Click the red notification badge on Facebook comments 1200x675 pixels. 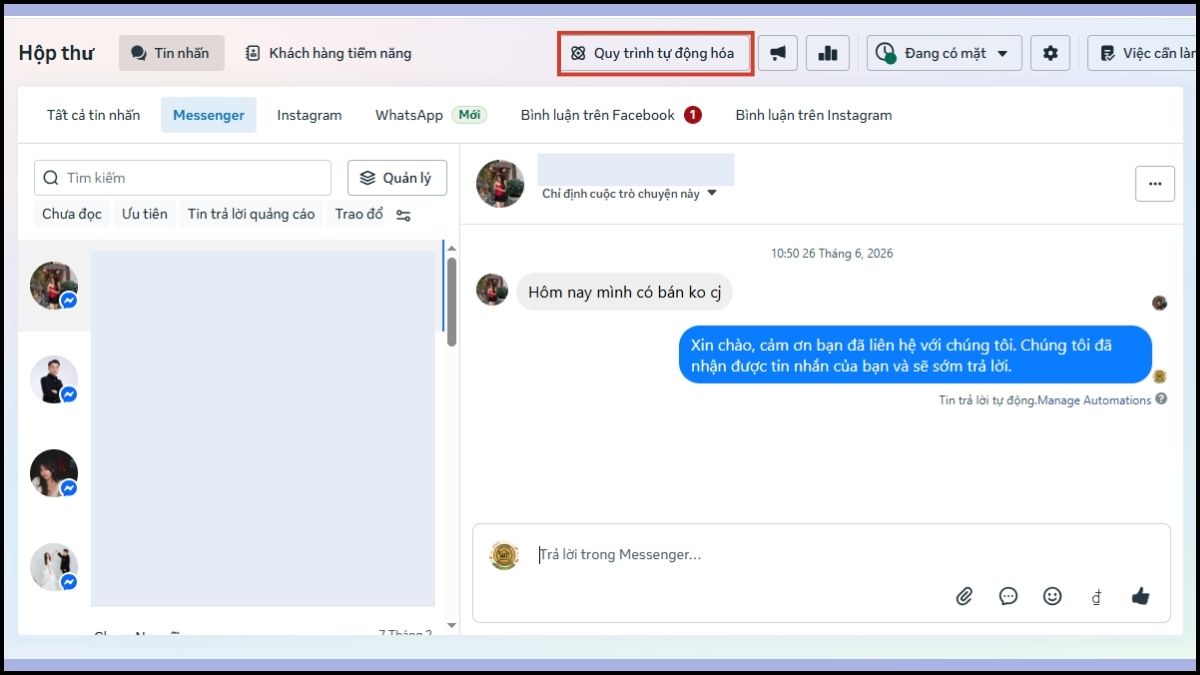tap(693, 115)
